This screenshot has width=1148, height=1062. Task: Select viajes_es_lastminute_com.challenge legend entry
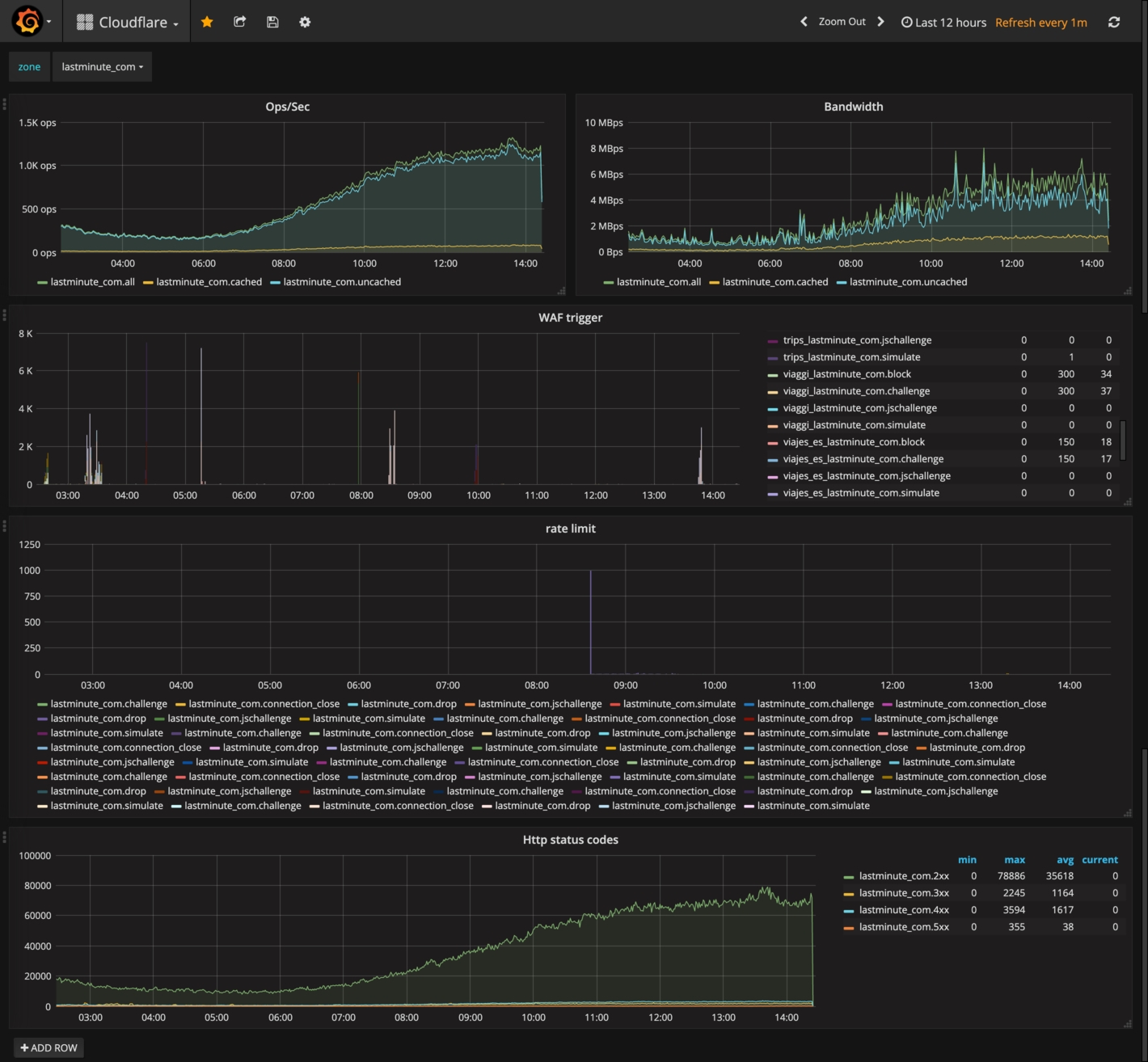point(863,459)
